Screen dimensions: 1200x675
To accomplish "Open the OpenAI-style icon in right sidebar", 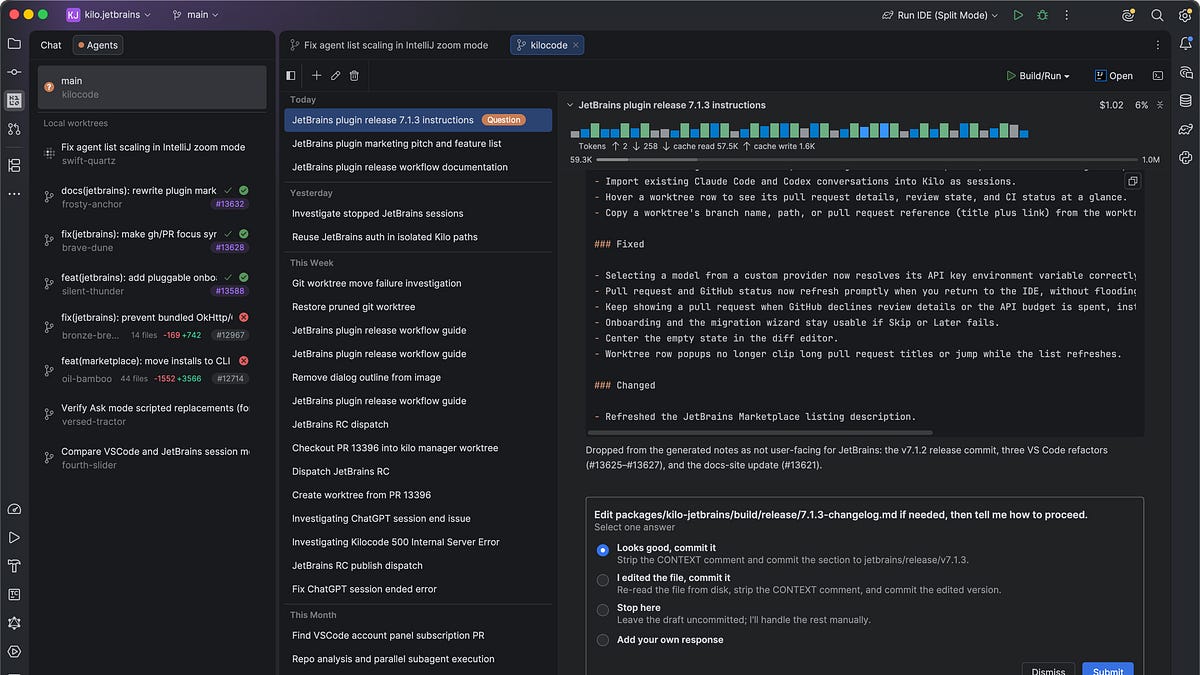I will 1186,157.
